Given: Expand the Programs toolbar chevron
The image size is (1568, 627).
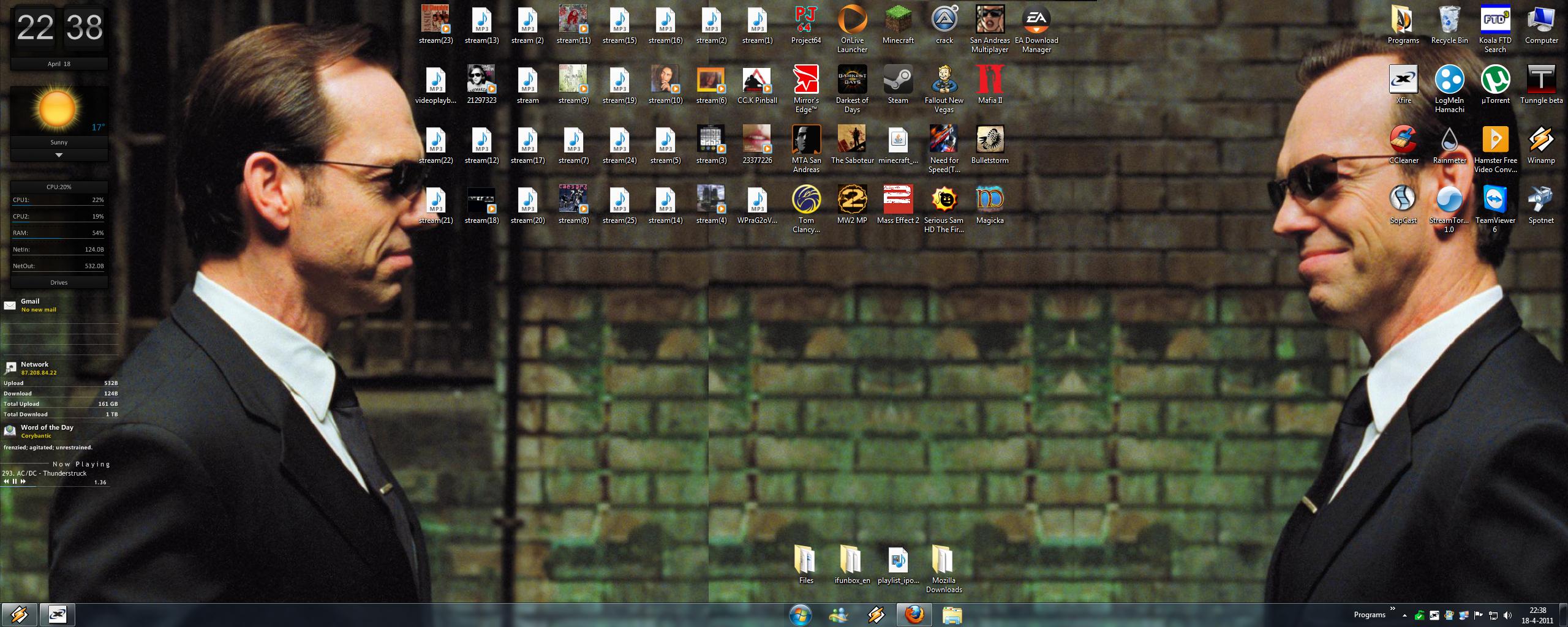Looking at the screenshot, I should tap(1392, 609).
